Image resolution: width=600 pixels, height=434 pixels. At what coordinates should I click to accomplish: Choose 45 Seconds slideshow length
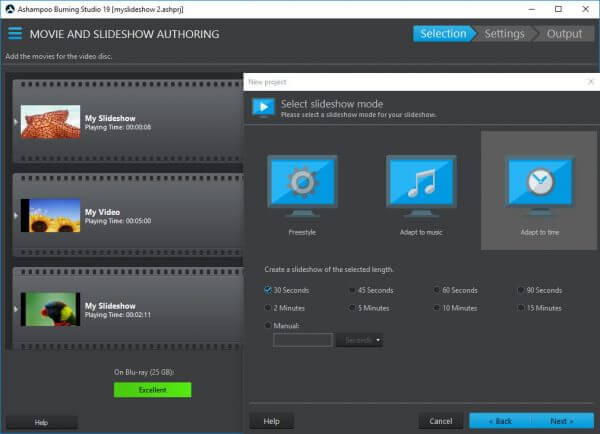click(352, 290)
